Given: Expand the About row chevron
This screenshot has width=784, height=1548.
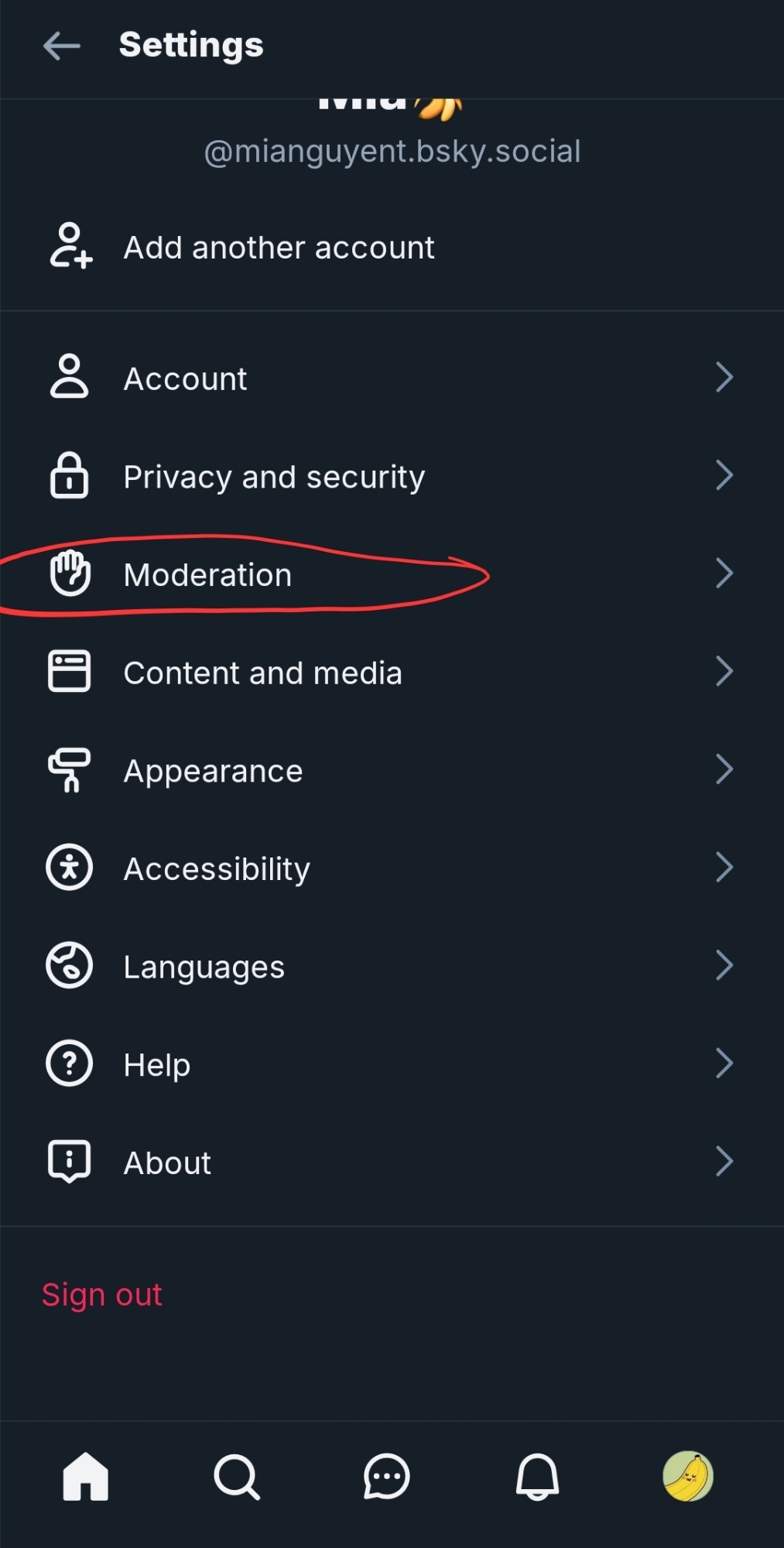Looking at the screenshot, I should tap(724, 1162).
